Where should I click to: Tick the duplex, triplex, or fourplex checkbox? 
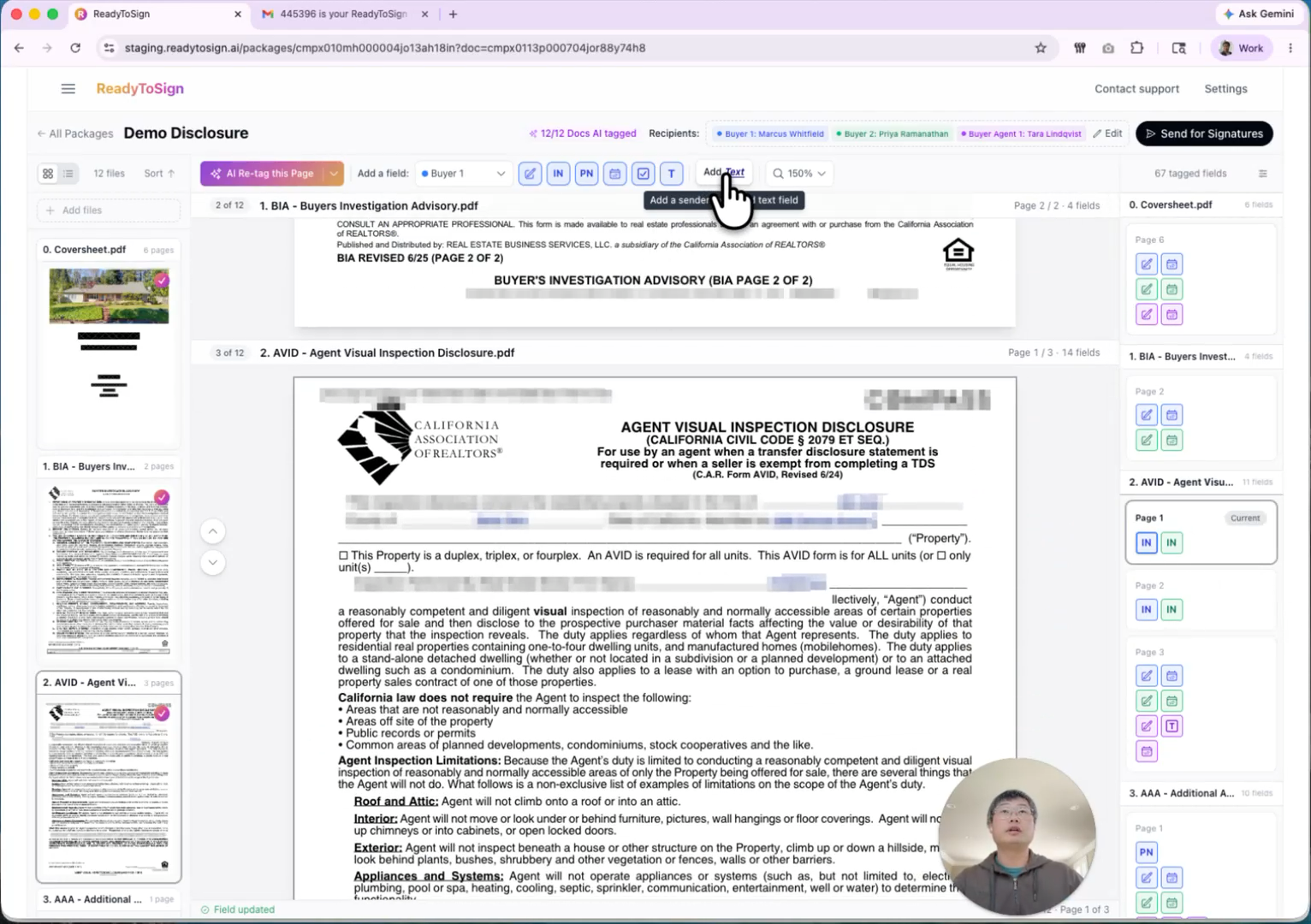(x=343, y=555)
